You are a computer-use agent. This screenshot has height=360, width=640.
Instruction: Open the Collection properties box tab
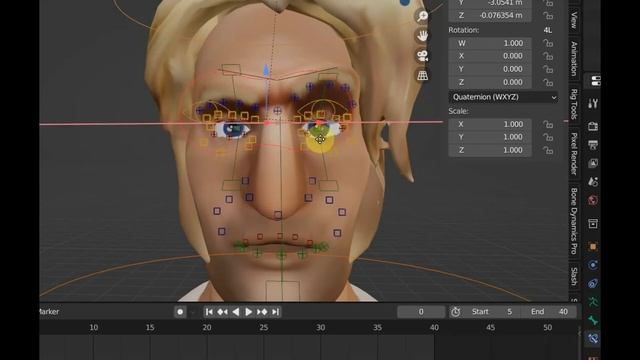(593, 223)
